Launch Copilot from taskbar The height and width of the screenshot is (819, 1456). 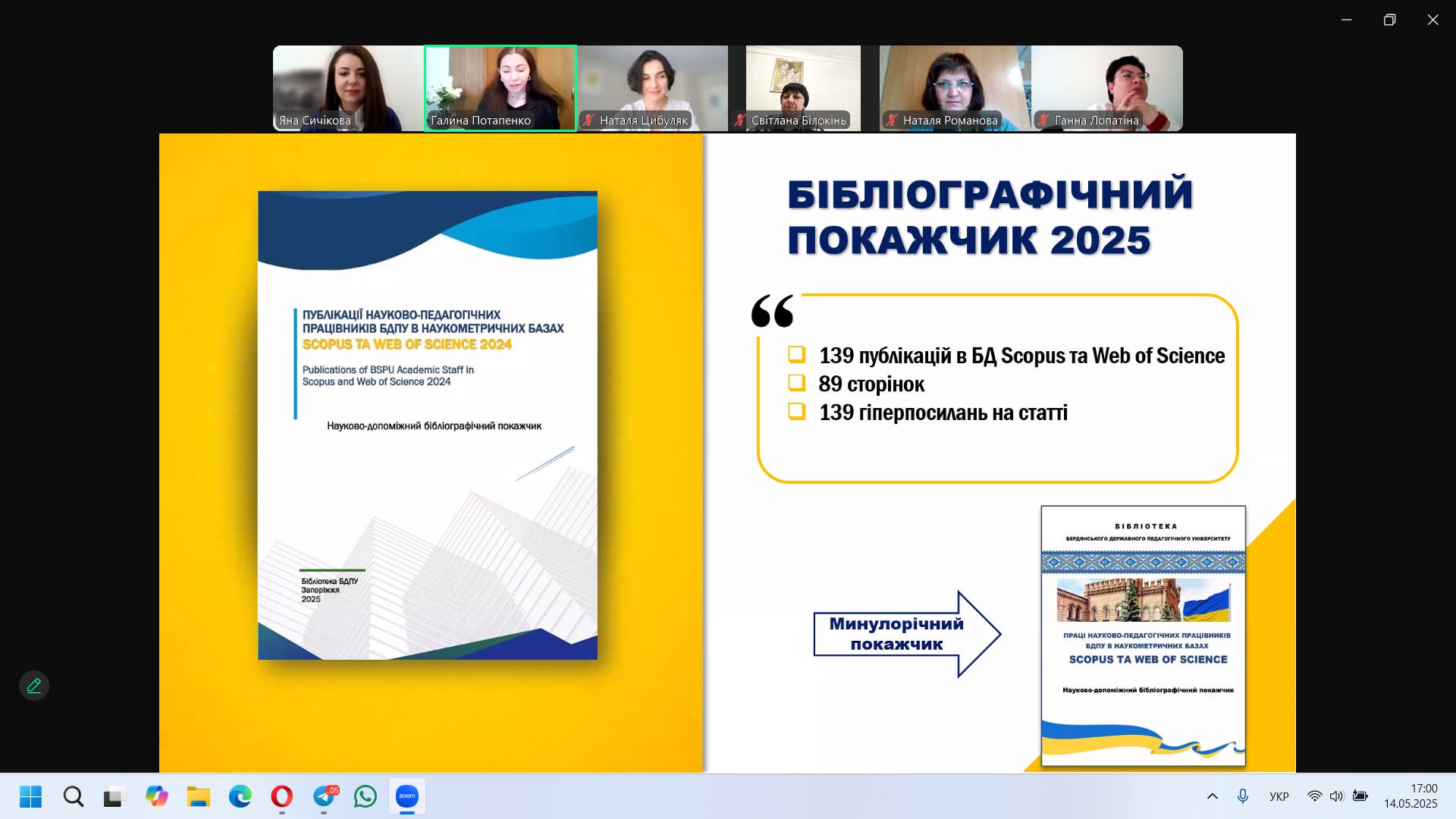pyautogui.click(x=157, y=796)
